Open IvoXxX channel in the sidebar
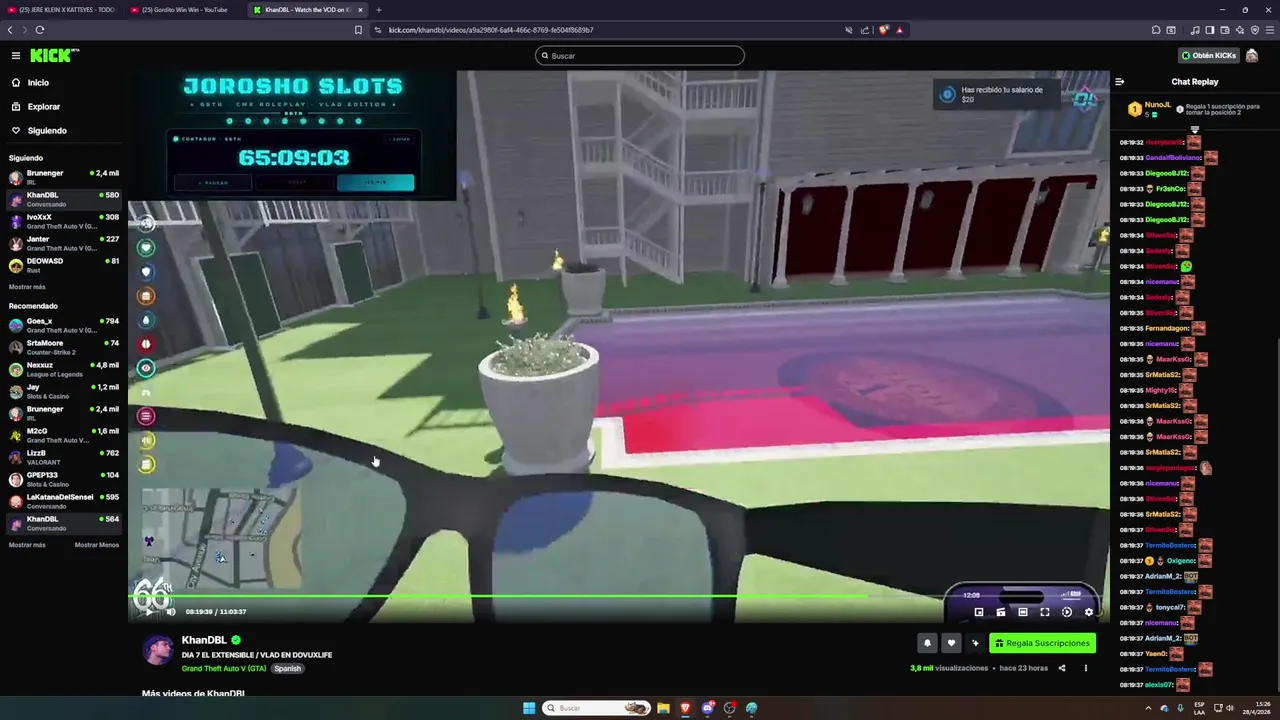The height and width of the screenshot is (720, 1280). [64, 221]
